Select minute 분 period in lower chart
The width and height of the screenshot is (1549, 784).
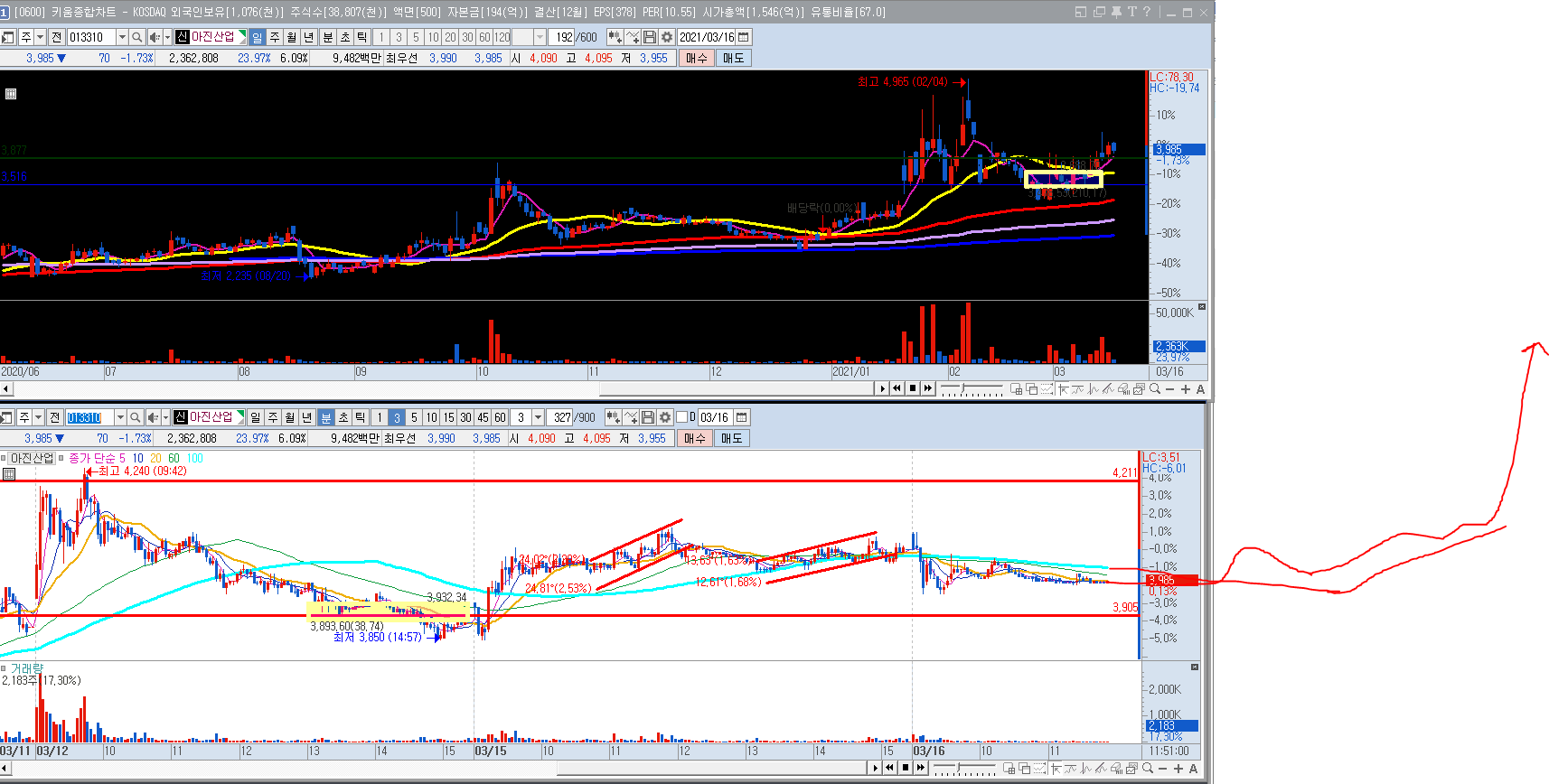click(x=325, y=417)
